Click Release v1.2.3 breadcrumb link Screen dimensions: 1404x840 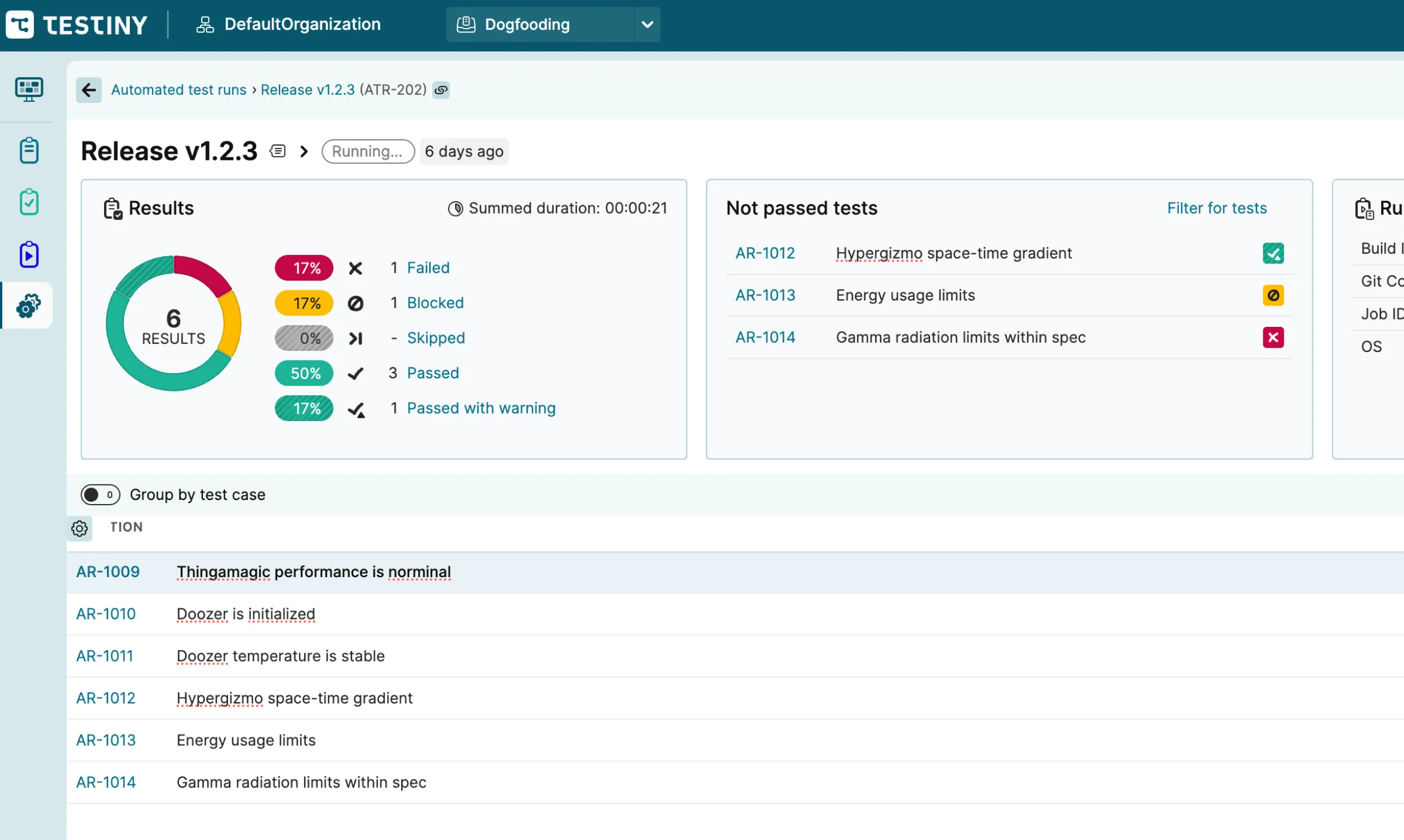point(308,90)
